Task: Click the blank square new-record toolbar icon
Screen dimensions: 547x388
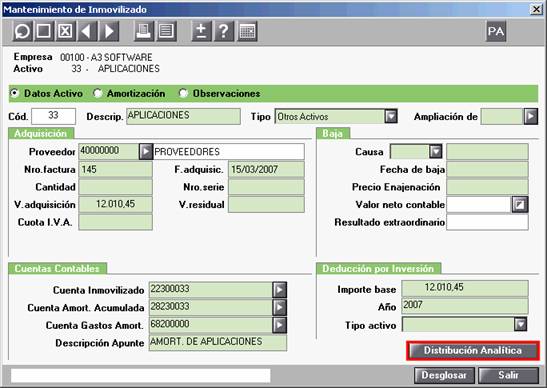Action: point(44,31)
